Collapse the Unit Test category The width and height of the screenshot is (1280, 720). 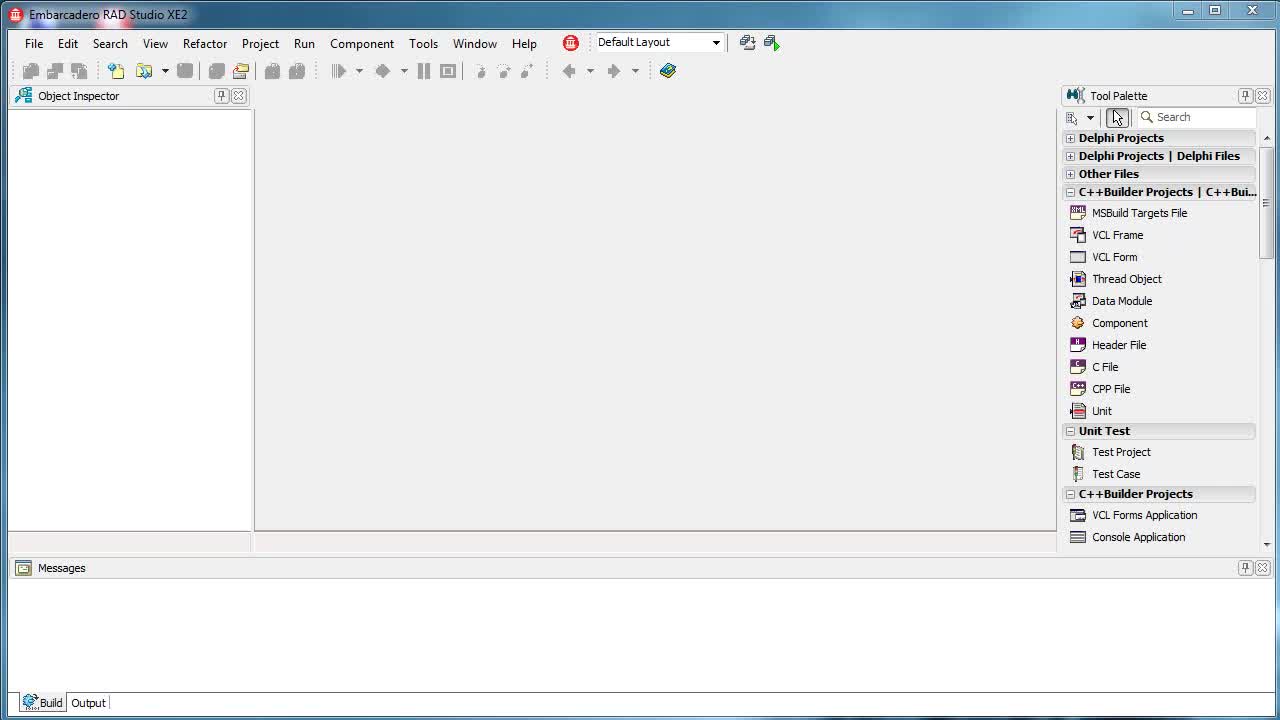(1070, 431)
